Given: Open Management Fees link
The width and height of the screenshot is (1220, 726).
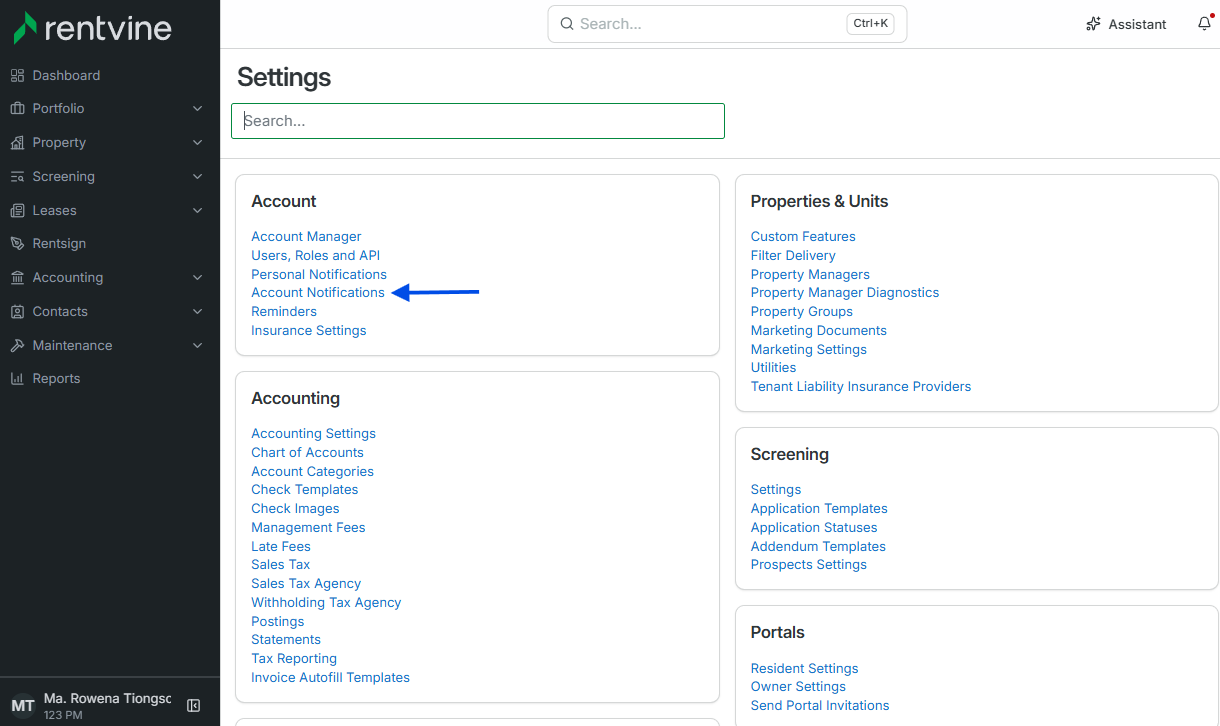Looking at the screenshot, I should click(308, 527).
